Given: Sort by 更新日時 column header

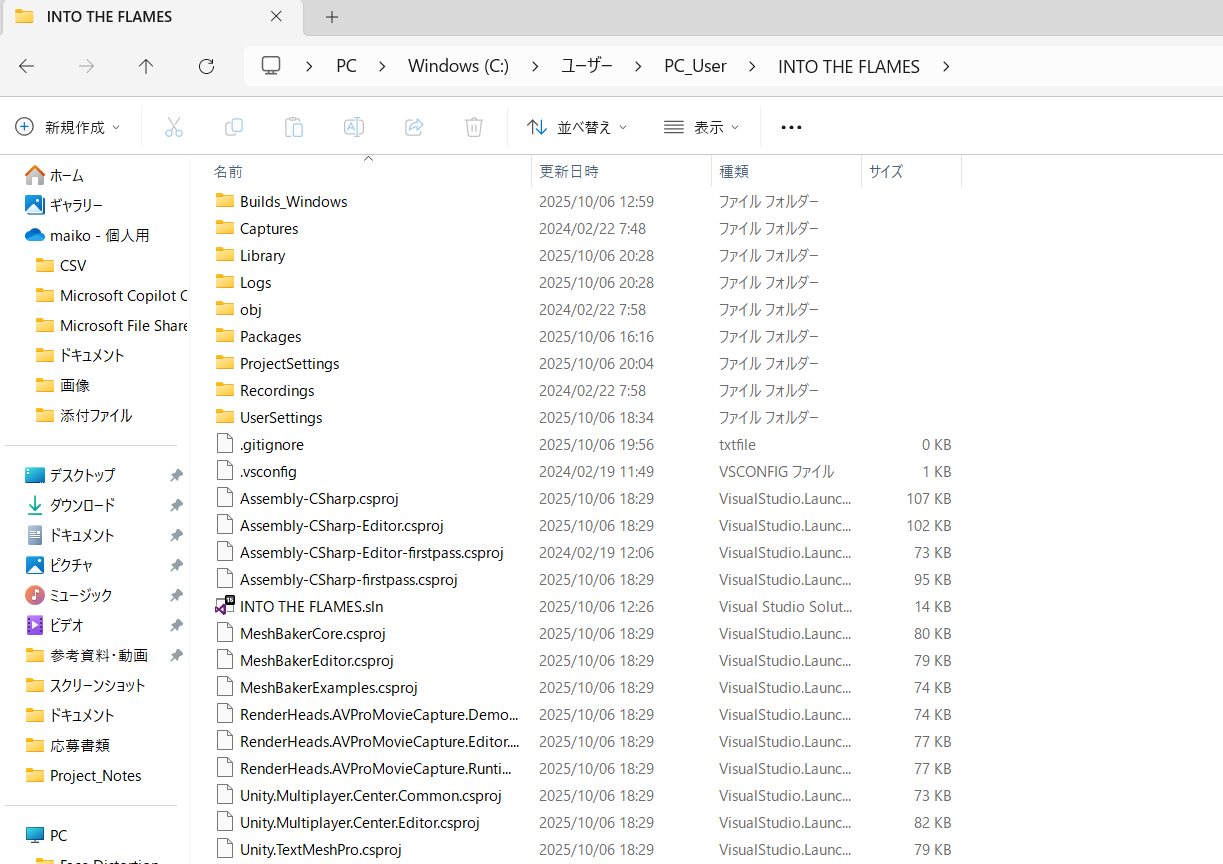Looking at the screenshot, I should 621,171.
